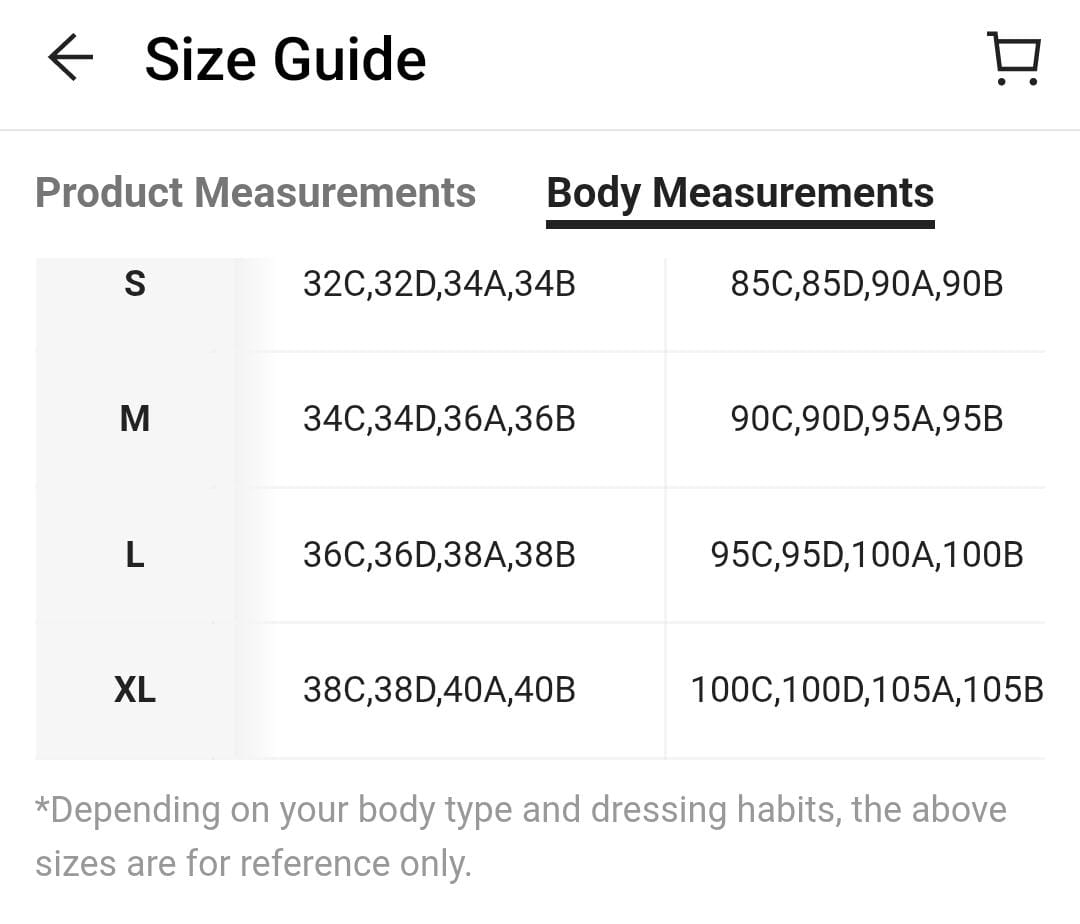
Task: Click the 85C,85D,90A,90B cell
Action: pyautogui.click(x=866, y=284)
